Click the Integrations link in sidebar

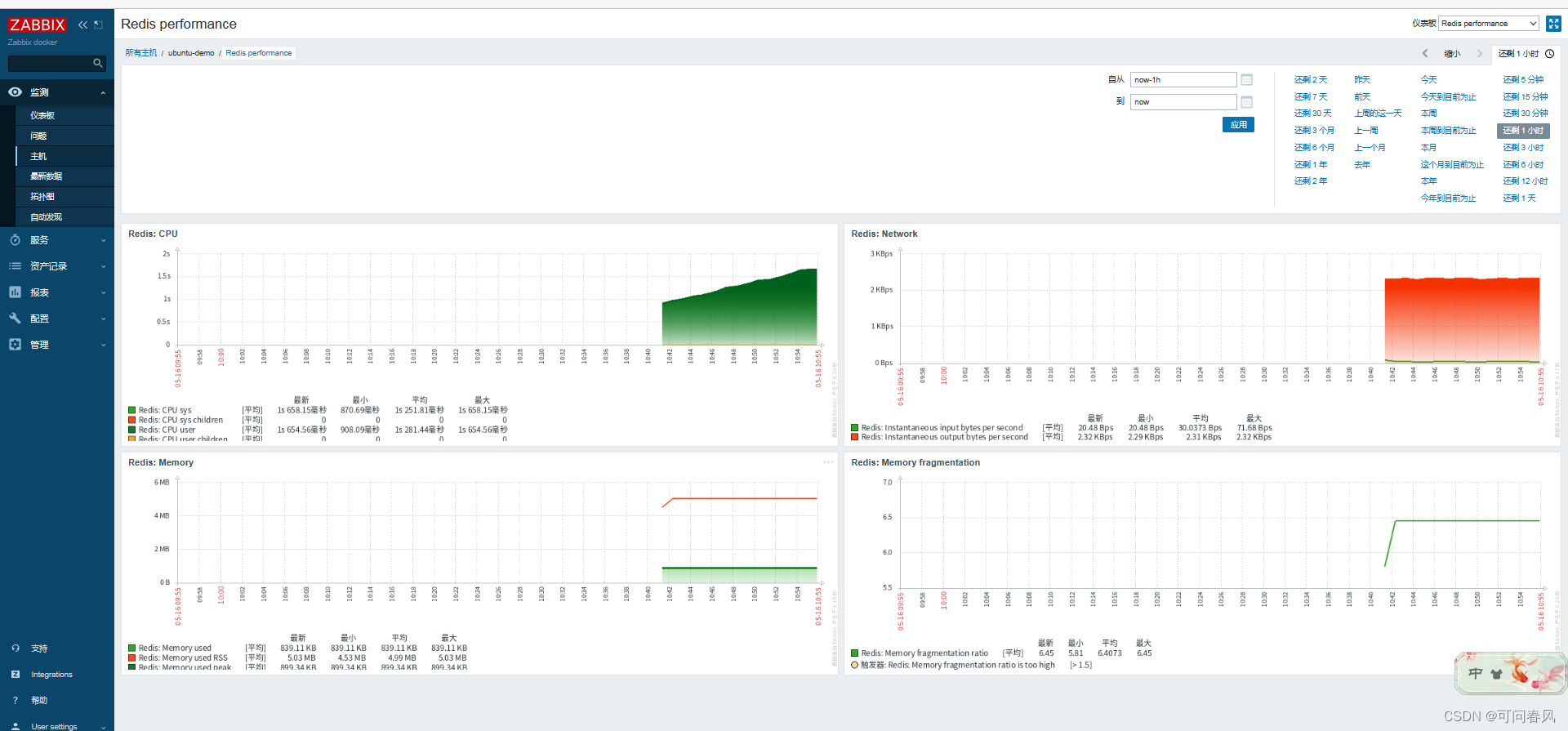(51, 675)
